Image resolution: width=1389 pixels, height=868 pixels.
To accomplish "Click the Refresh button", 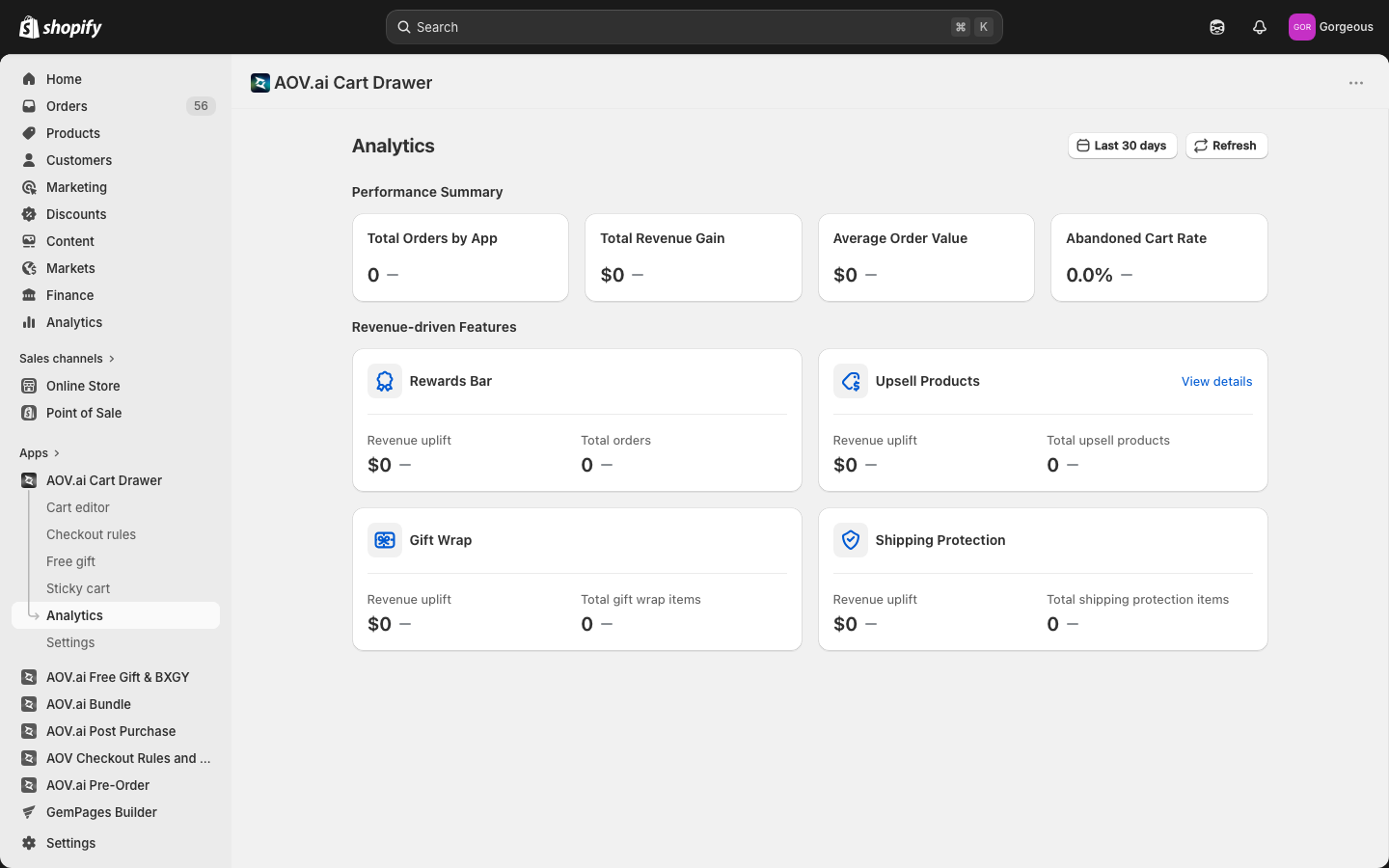I will point(1226,146).
